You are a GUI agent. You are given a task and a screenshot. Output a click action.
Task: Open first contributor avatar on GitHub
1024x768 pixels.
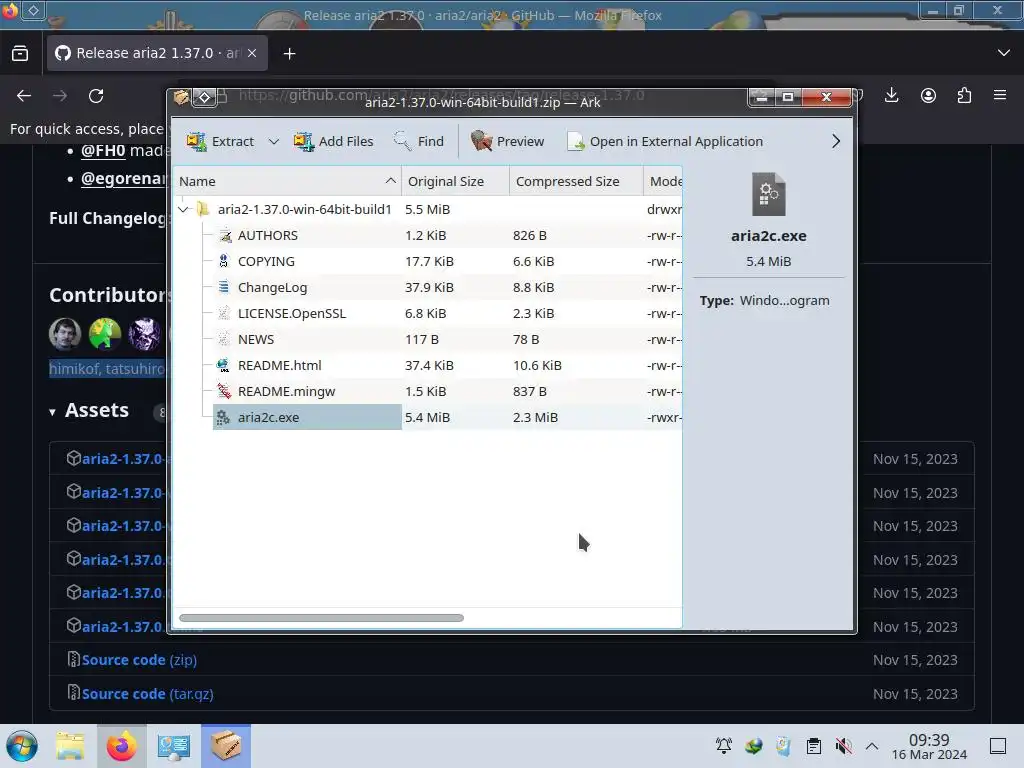coord(65,334)
